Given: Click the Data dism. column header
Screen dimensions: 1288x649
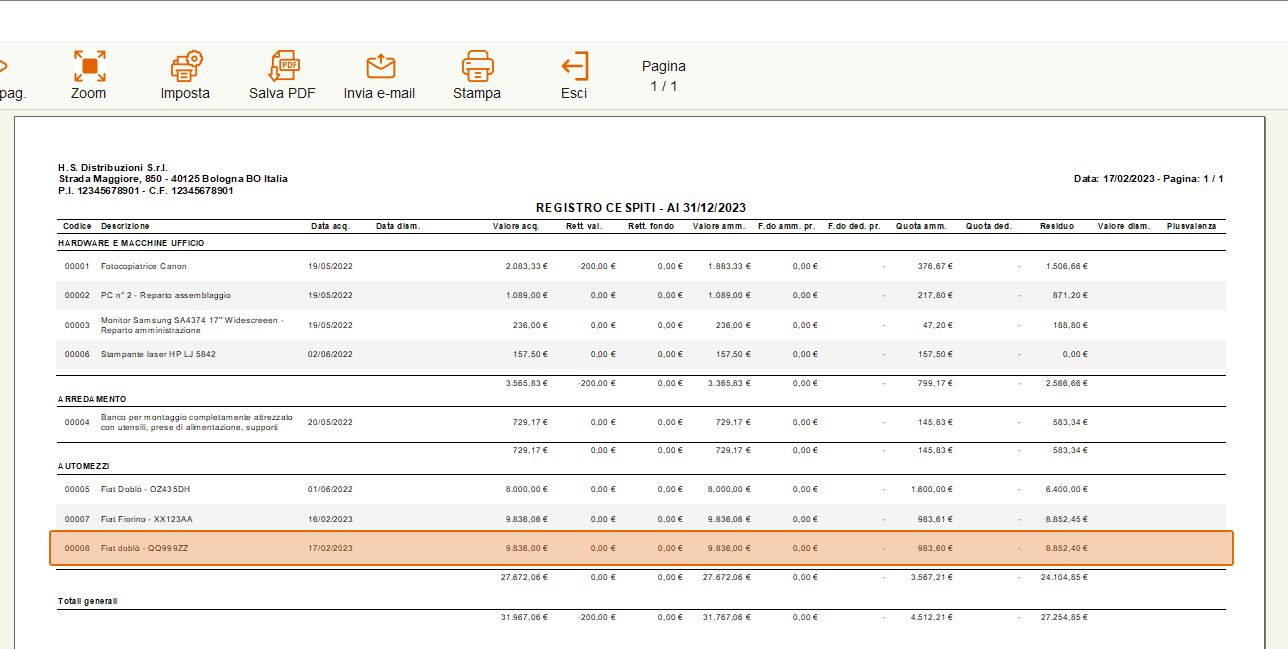Looking at the screenshot, I should pos(398,226).
